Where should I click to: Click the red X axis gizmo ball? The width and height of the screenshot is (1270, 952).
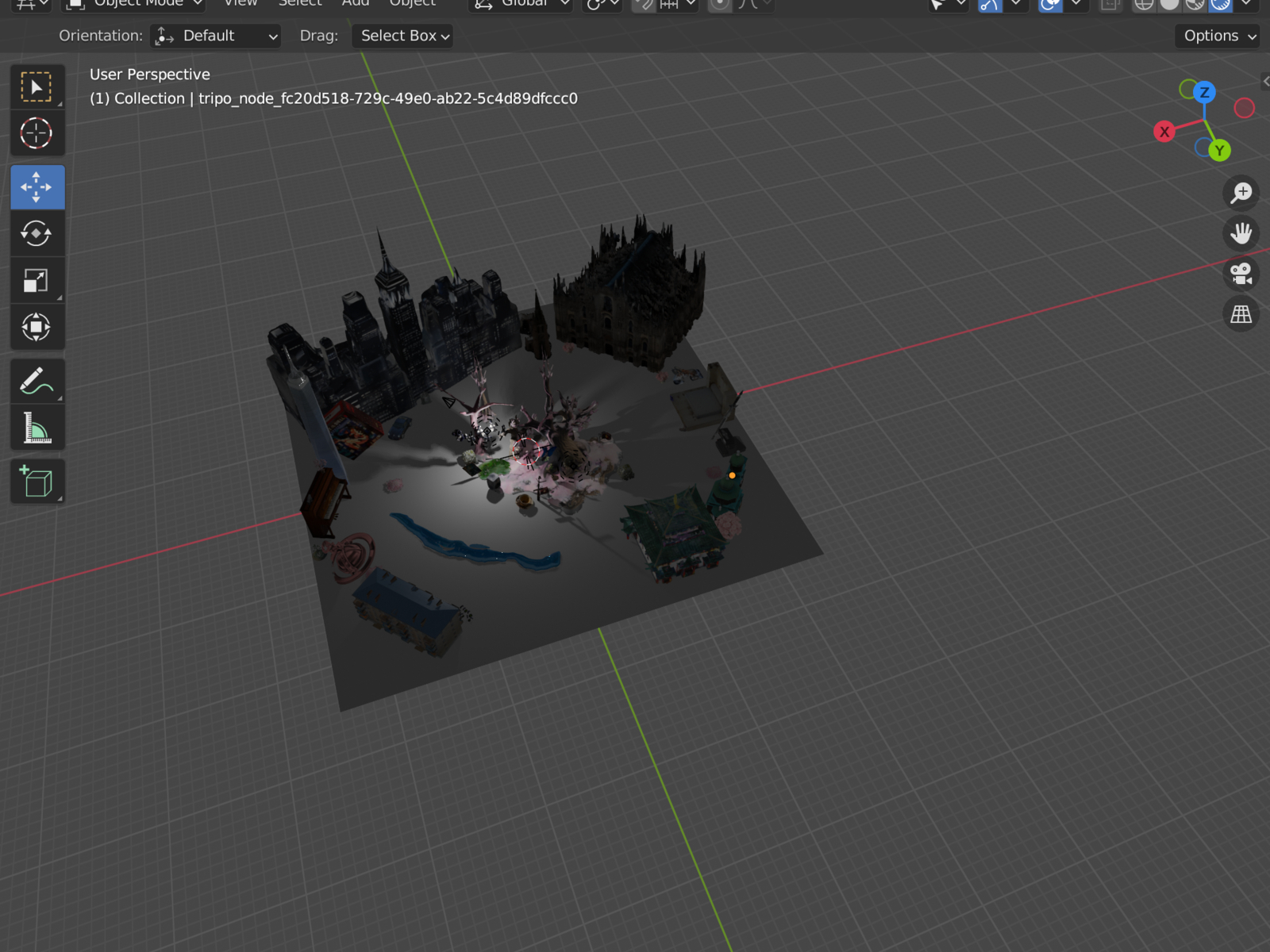1164,132
